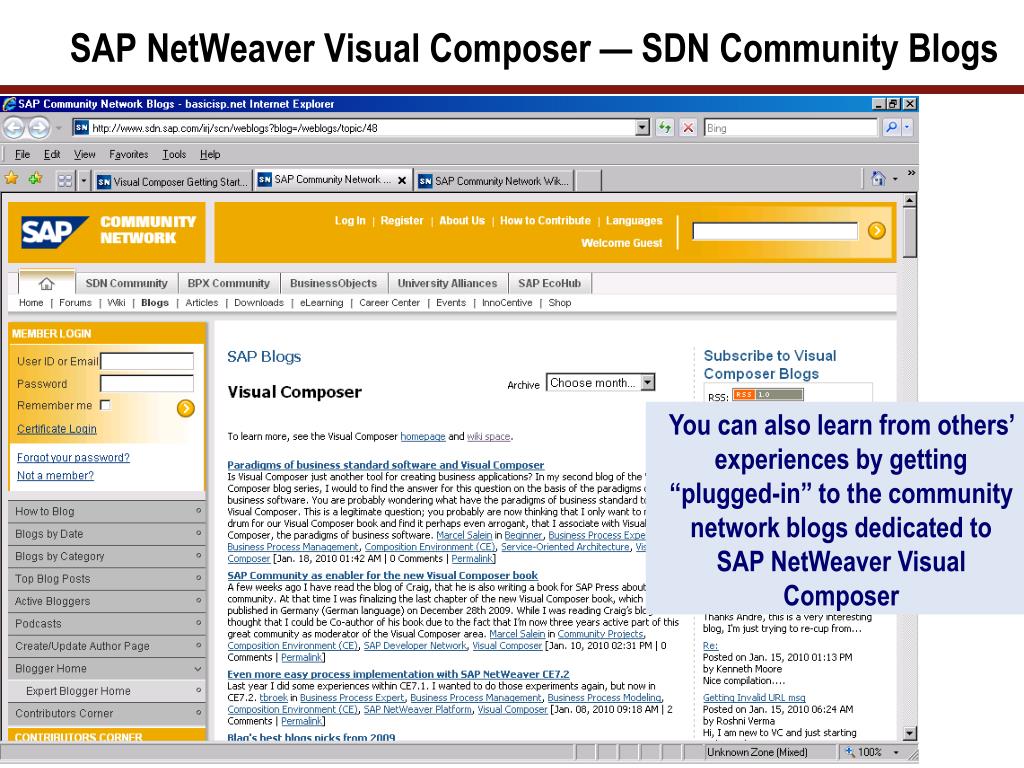This screenshot has height=768, width=1024.
Task: Click the house icon navigation tab
Action: pos(46,283)
